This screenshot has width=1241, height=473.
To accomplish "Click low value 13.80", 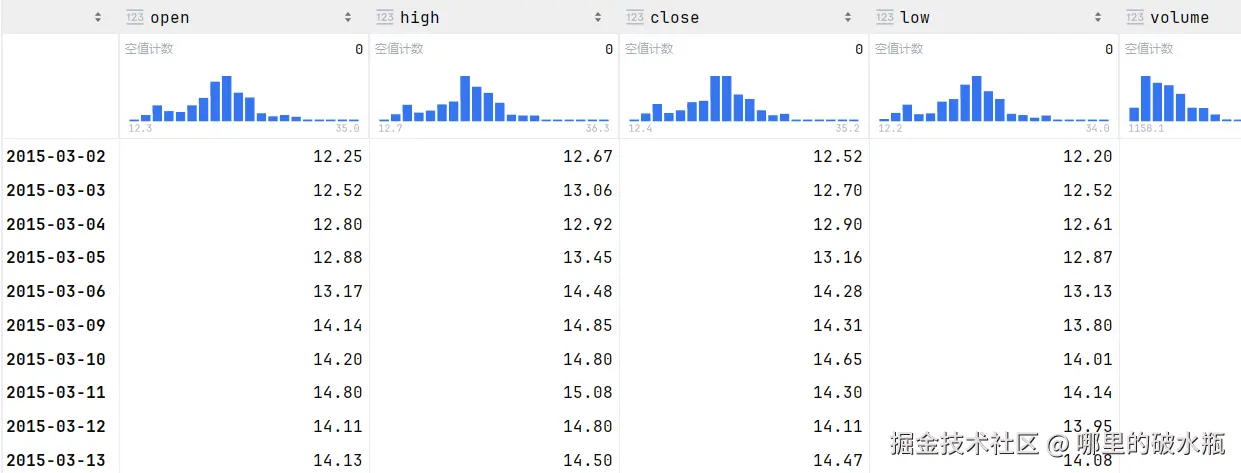I will 1088,325.
